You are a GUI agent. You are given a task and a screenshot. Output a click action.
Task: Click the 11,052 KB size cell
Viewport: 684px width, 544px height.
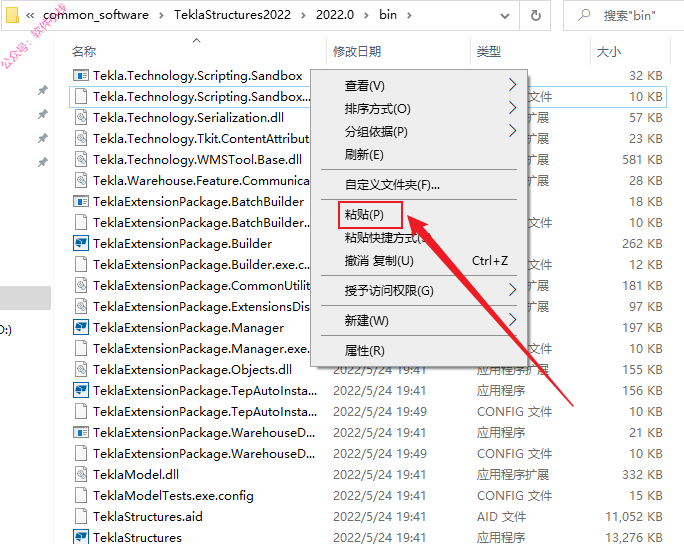(633, 517)
